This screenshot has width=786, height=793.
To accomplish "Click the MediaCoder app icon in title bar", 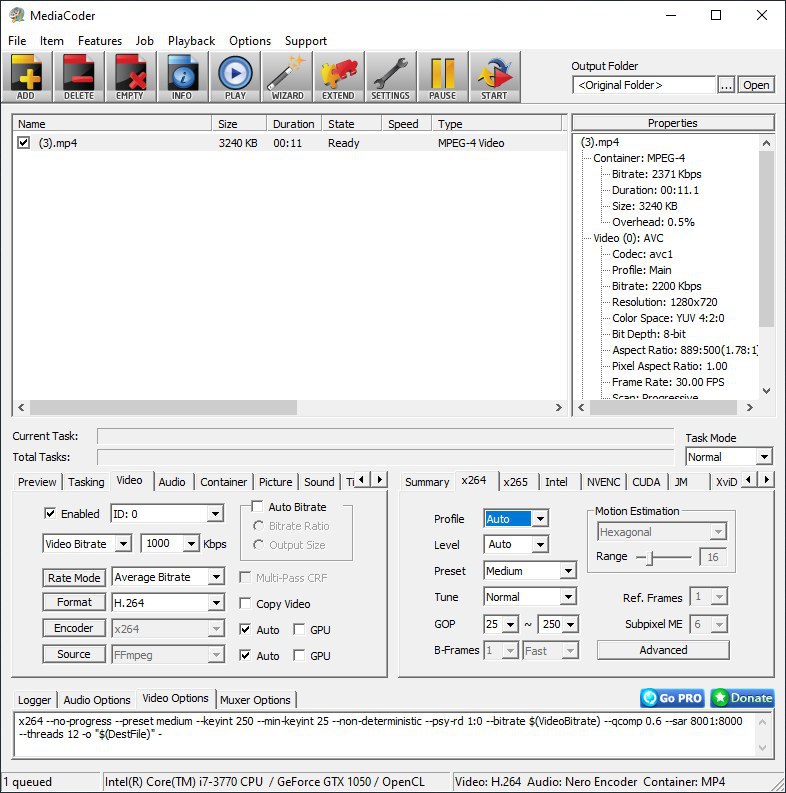I will pyautogui.click(x=16, y=15).
